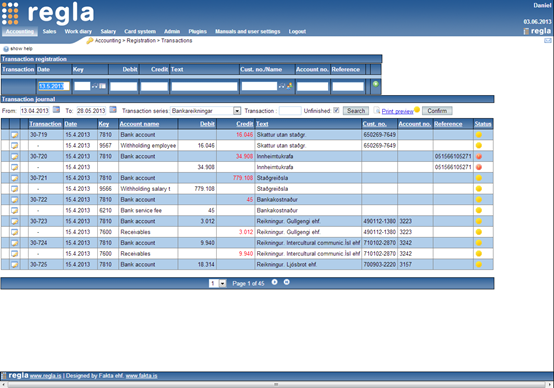
Task: Click the envelope icon at top right
Action: pos(548,41)
